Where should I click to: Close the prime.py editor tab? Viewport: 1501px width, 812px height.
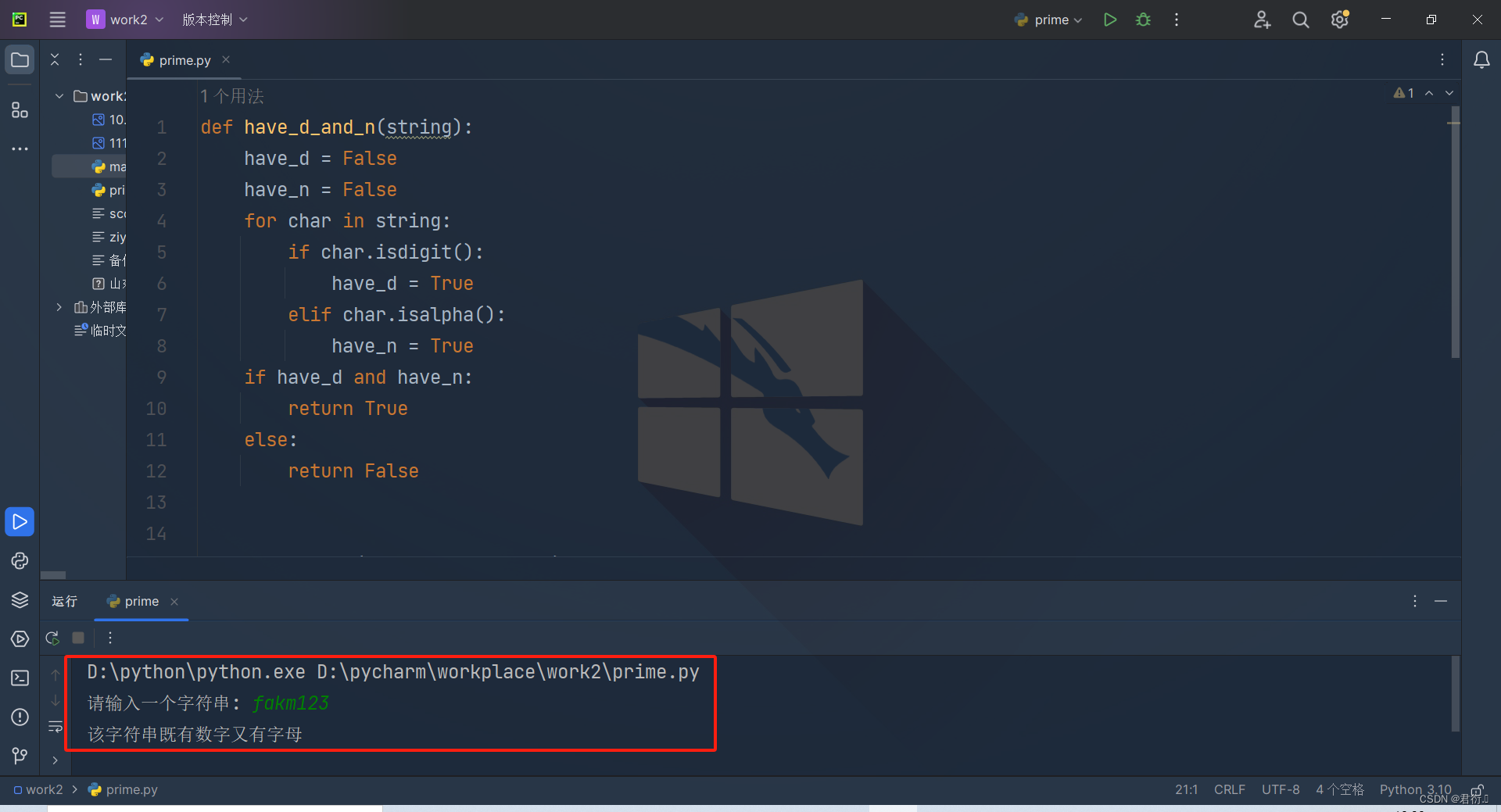226,59
